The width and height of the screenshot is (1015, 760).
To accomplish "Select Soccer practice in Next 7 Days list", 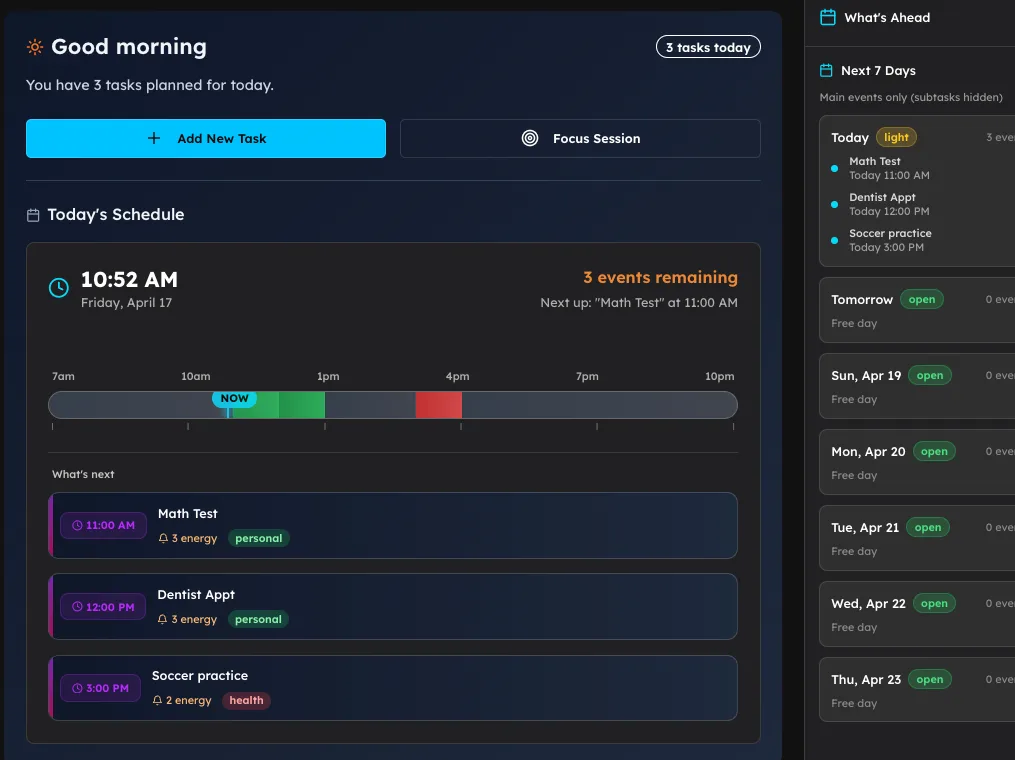I will point(890,240).
